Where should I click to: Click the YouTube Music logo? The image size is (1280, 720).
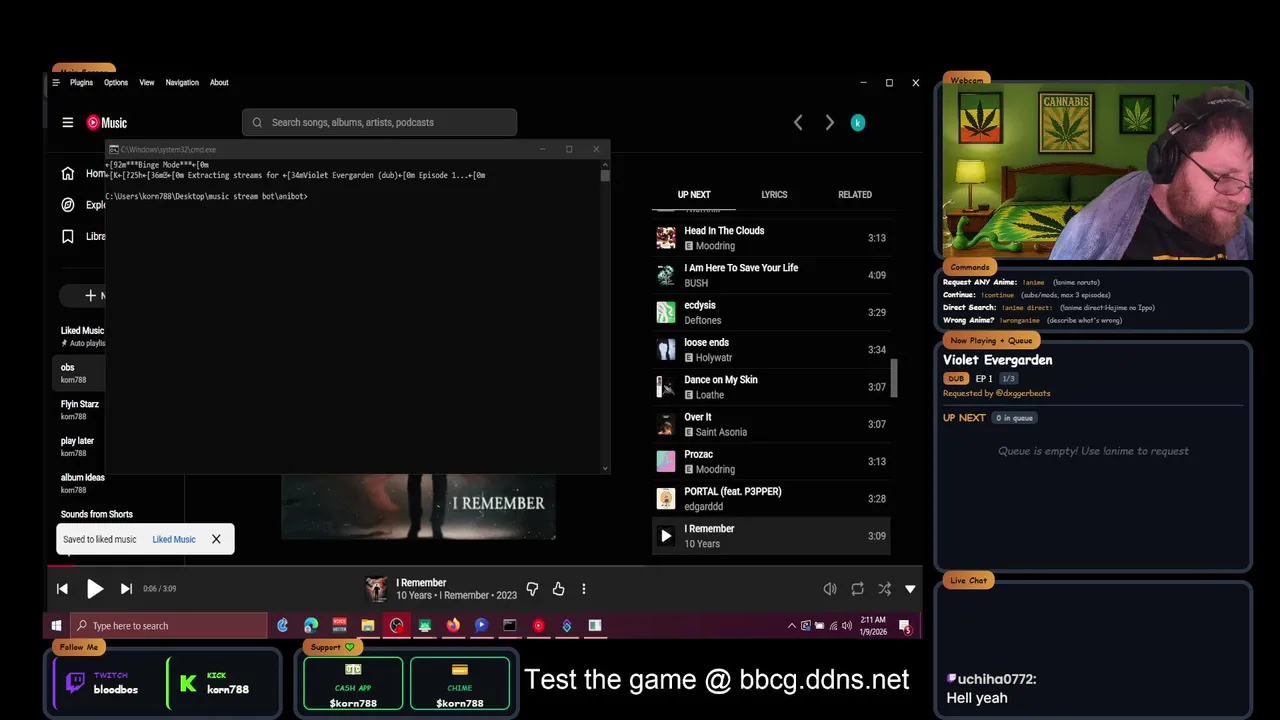(107, 123)
